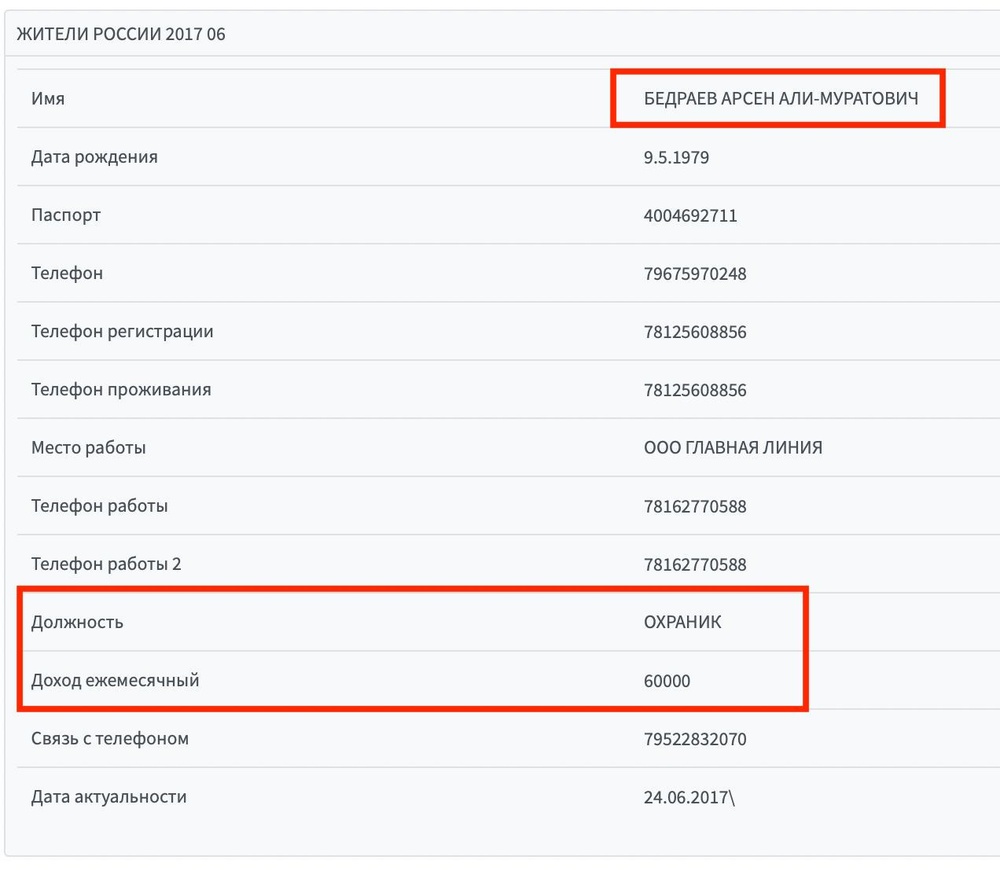
Task: Select the date beside Дата актуальности
Action: [689, 798]
